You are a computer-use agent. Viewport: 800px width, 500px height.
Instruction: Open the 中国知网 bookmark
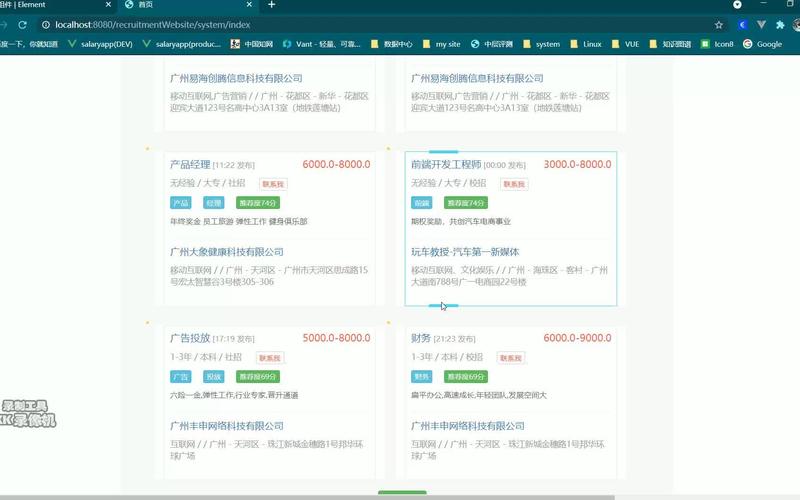[x=252, y=44]
